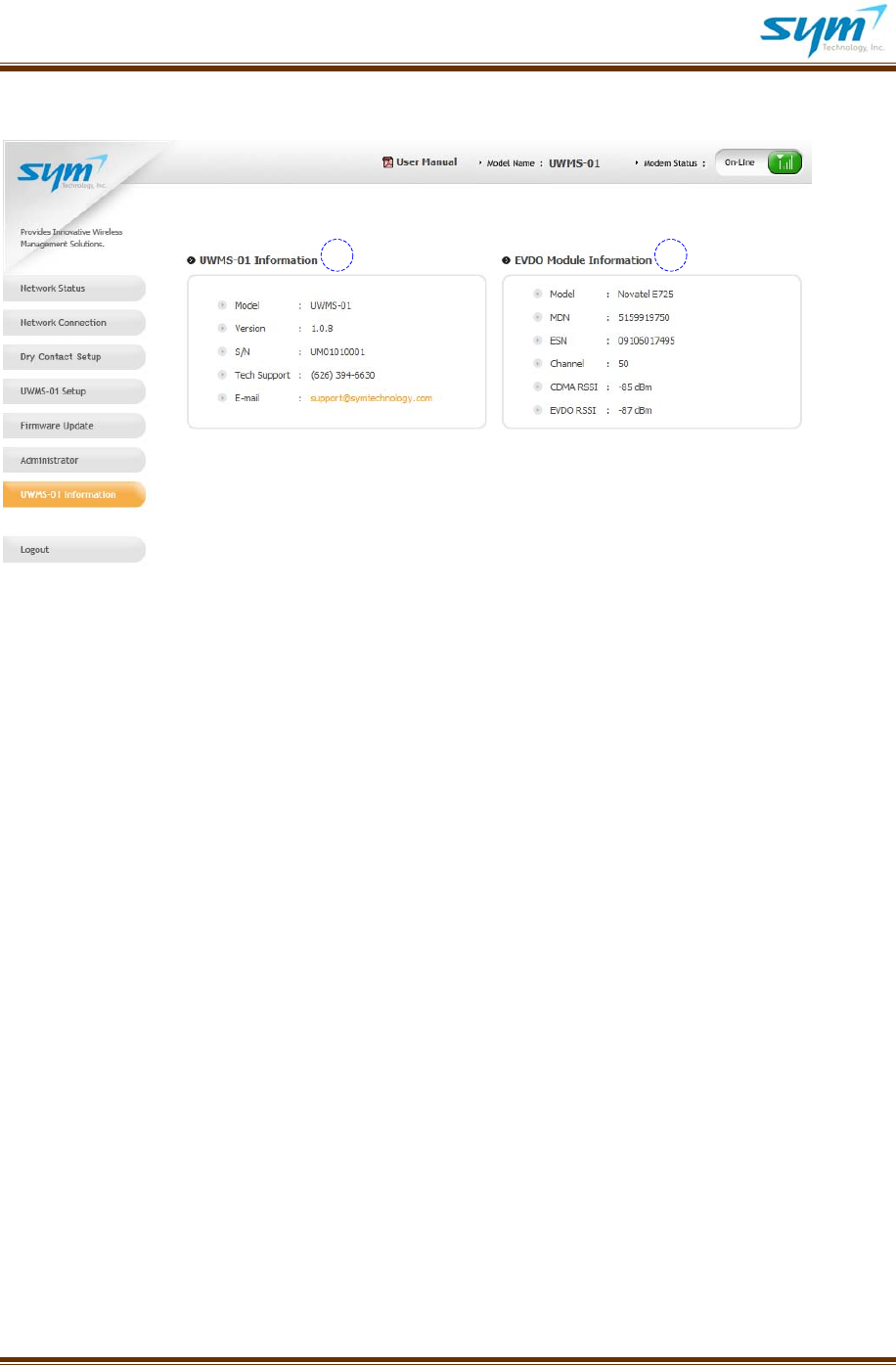Select Firmware Update menu item
The height and width of the screenshot is (1365, 896).
pyautogui.click(x=73, y=426)
